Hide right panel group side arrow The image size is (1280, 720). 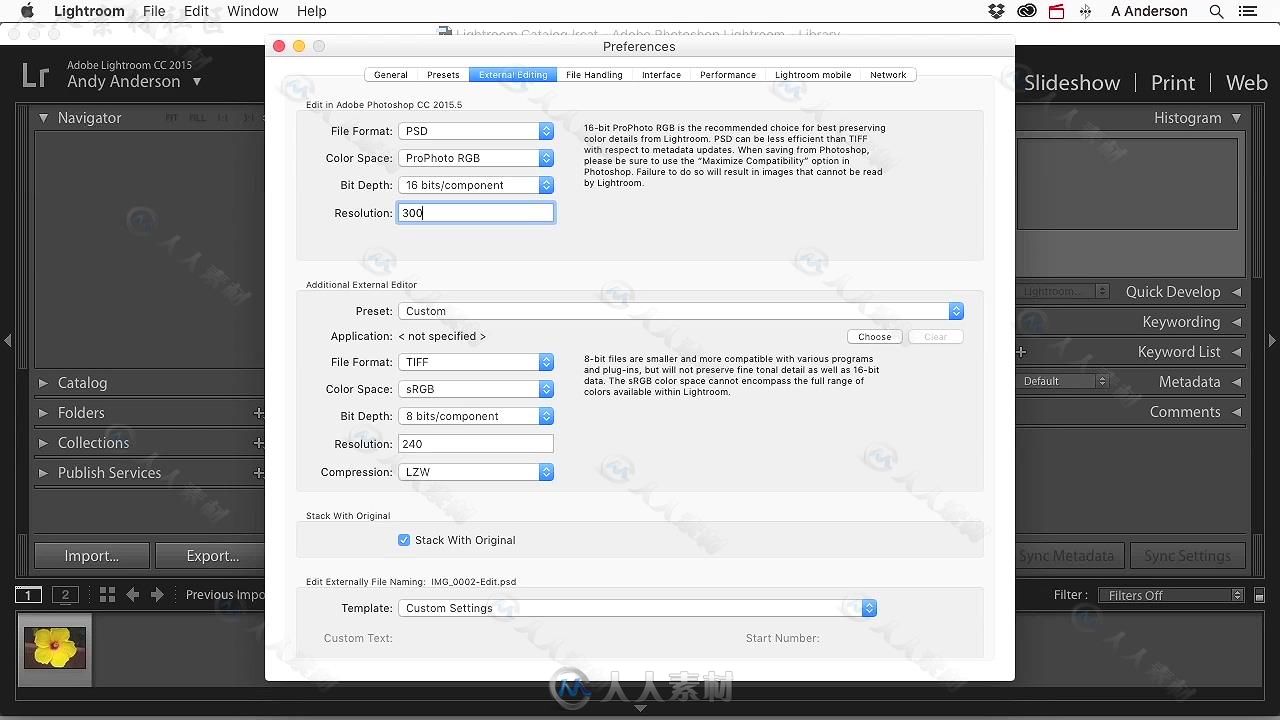click(x=1272, y=341)
